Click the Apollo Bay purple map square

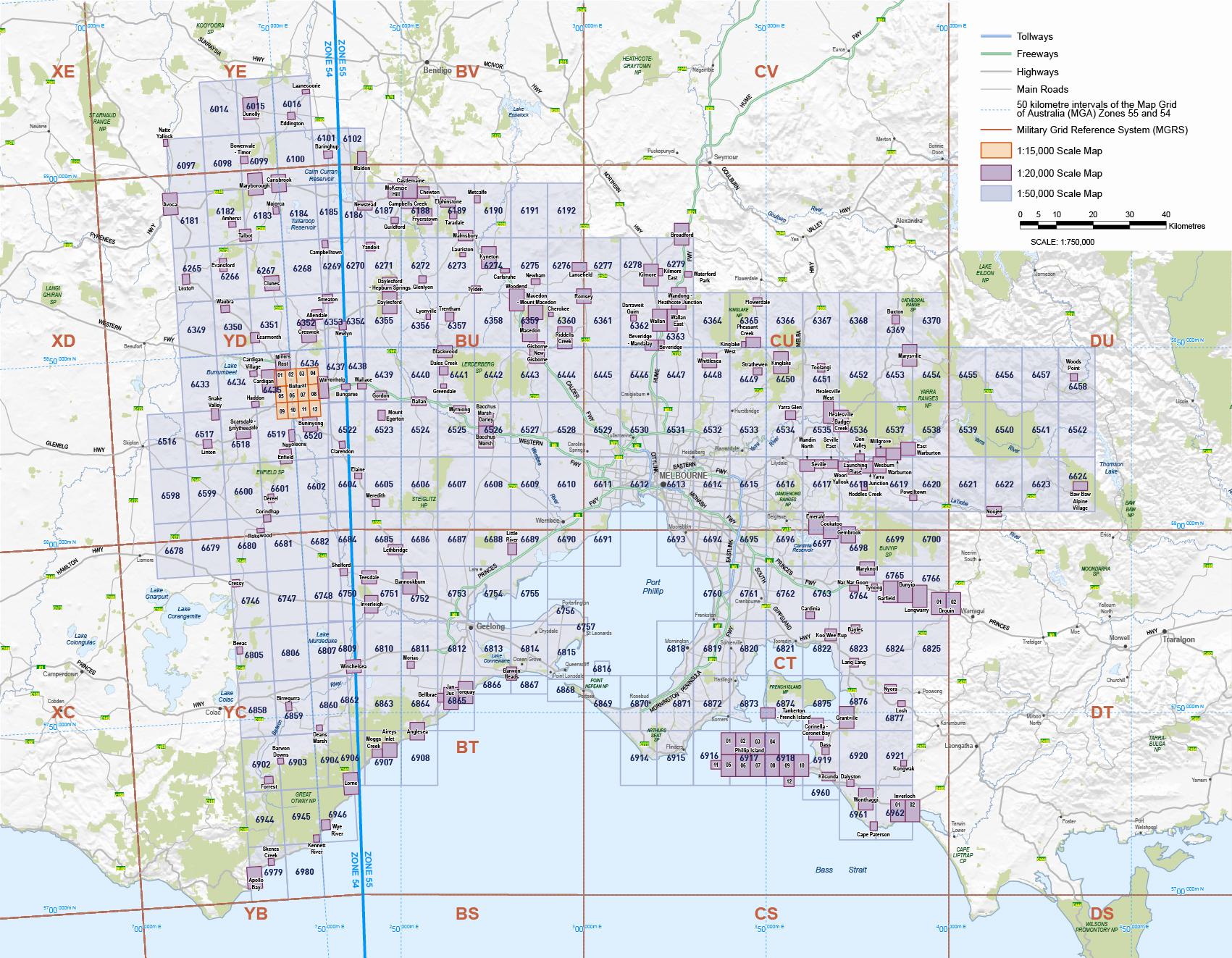tap(254, 874)
